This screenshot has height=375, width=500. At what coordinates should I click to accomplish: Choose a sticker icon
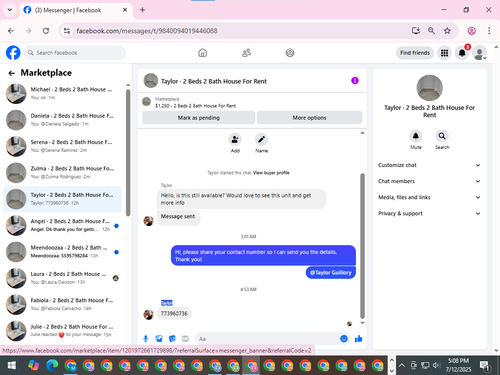tap(172, 339)
